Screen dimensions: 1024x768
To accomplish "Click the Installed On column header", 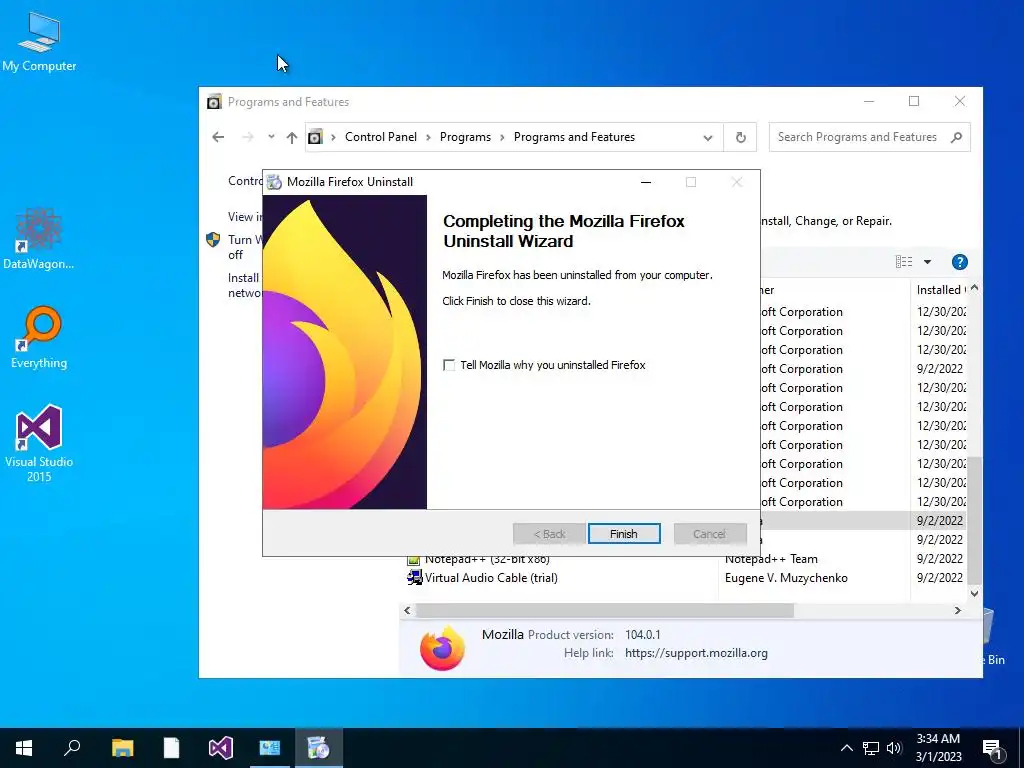I will tap(940, 290).
